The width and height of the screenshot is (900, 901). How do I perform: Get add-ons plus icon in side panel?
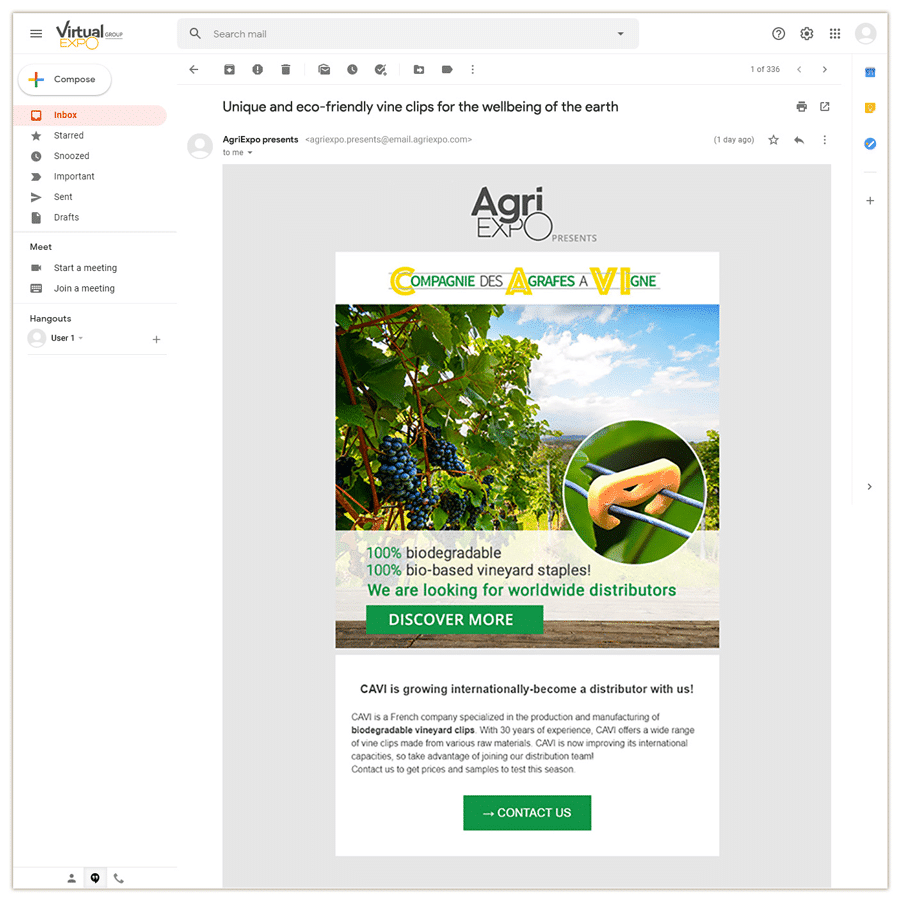[870, 201]
